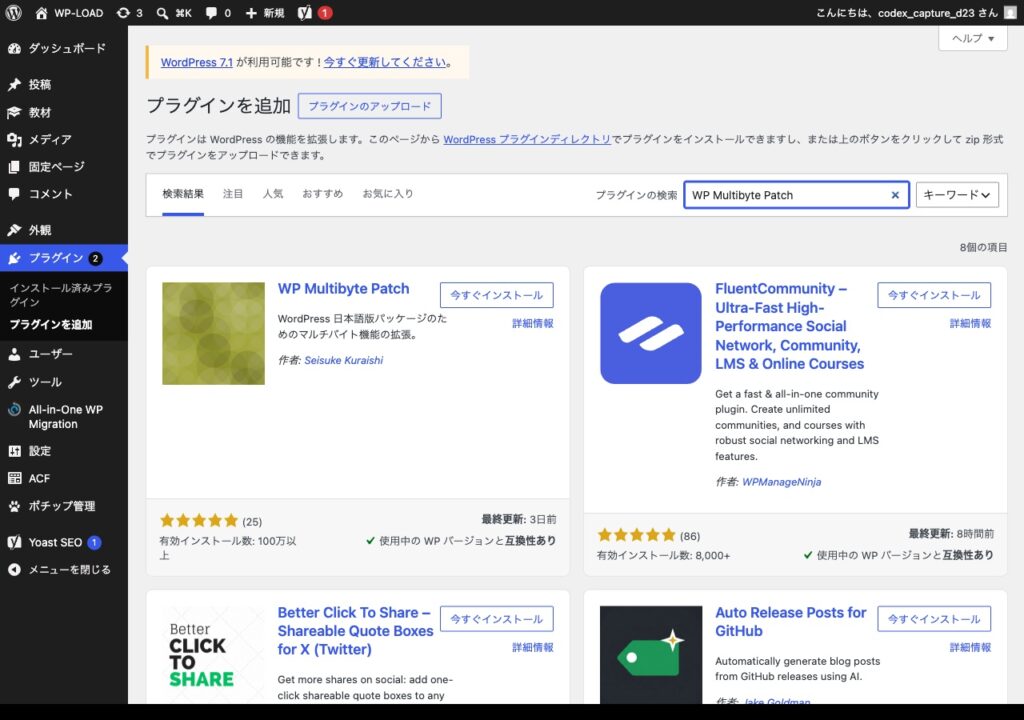
Task: Open ユーザー users menu
Action: click(64, 354)
